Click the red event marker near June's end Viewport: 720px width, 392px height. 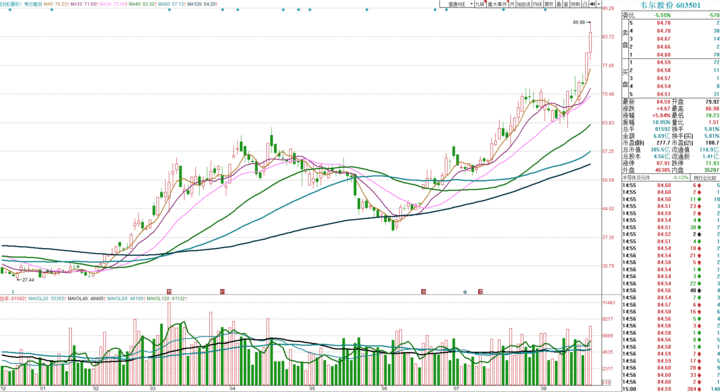coord(423,291)
